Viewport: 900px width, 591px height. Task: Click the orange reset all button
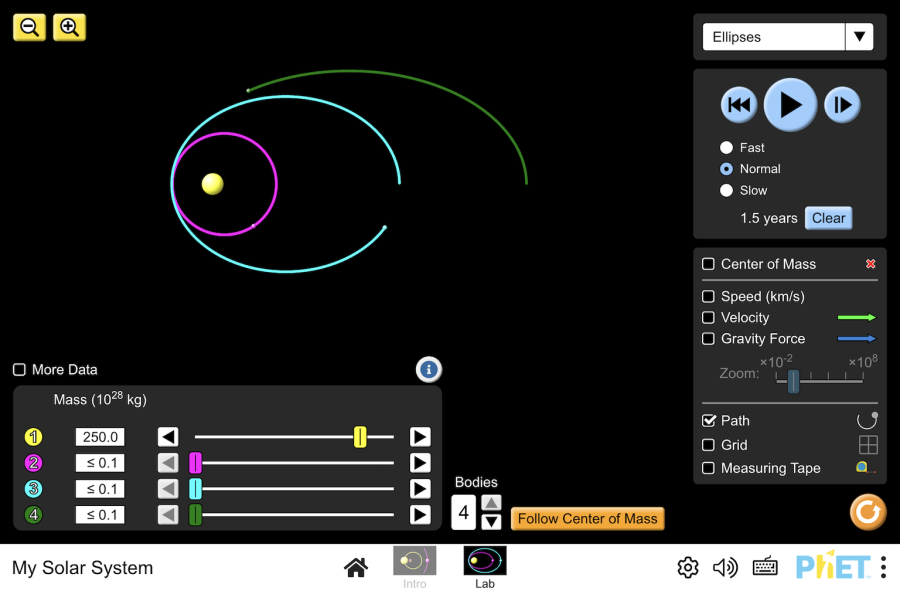click(x=868, y=512)
